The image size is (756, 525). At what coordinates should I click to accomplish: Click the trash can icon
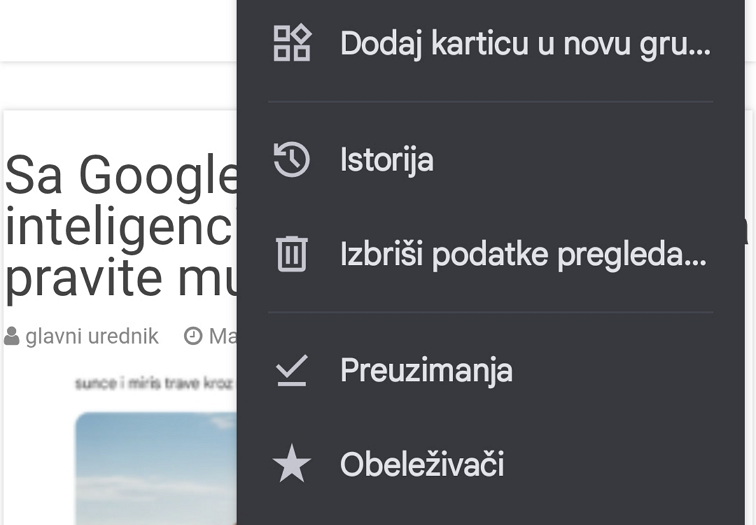(292, 255)
